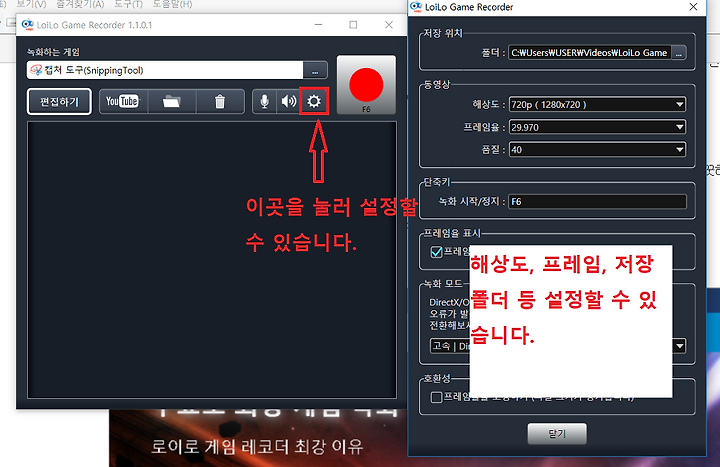Image resolution: width=720 pixels, height=467 pixels.
Task: Toggle microphone recording icon
Action: click(x=264, y=101)
